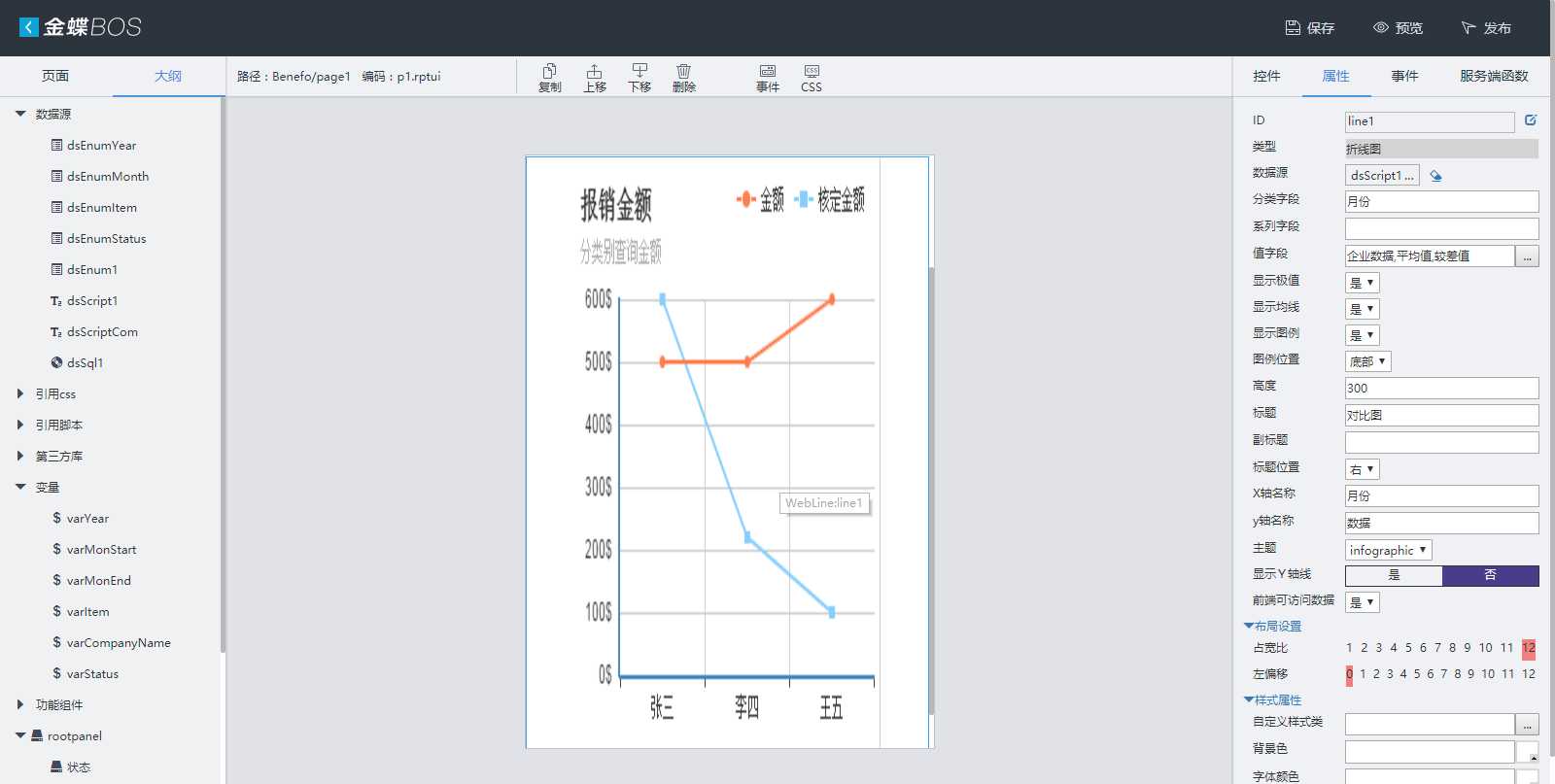Open the 标题位置 dropdown
This screenshot has width=1555, height=784.
pos(1363,469)
